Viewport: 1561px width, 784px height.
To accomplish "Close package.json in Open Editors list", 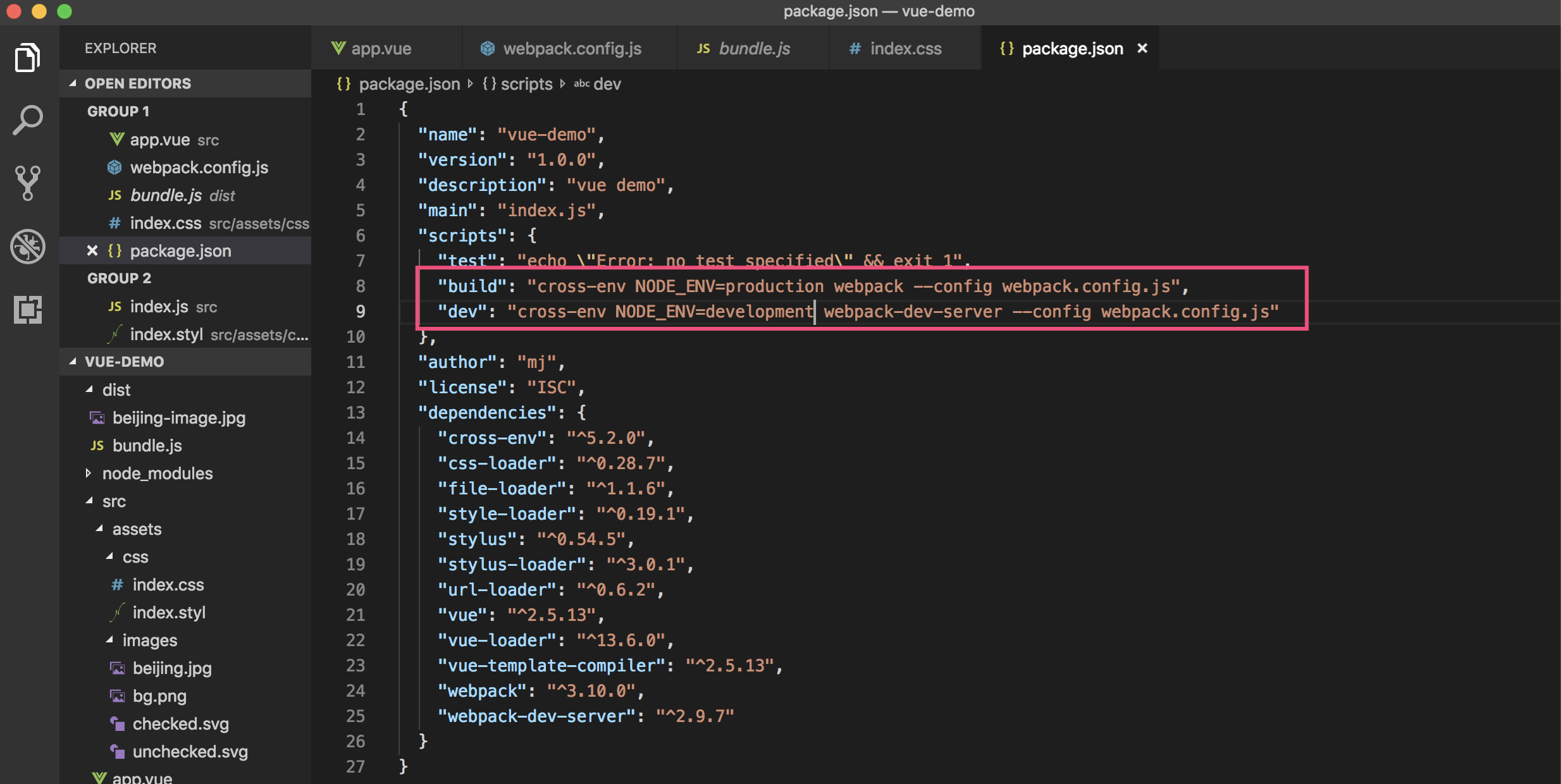I will [x=92, y=251].
